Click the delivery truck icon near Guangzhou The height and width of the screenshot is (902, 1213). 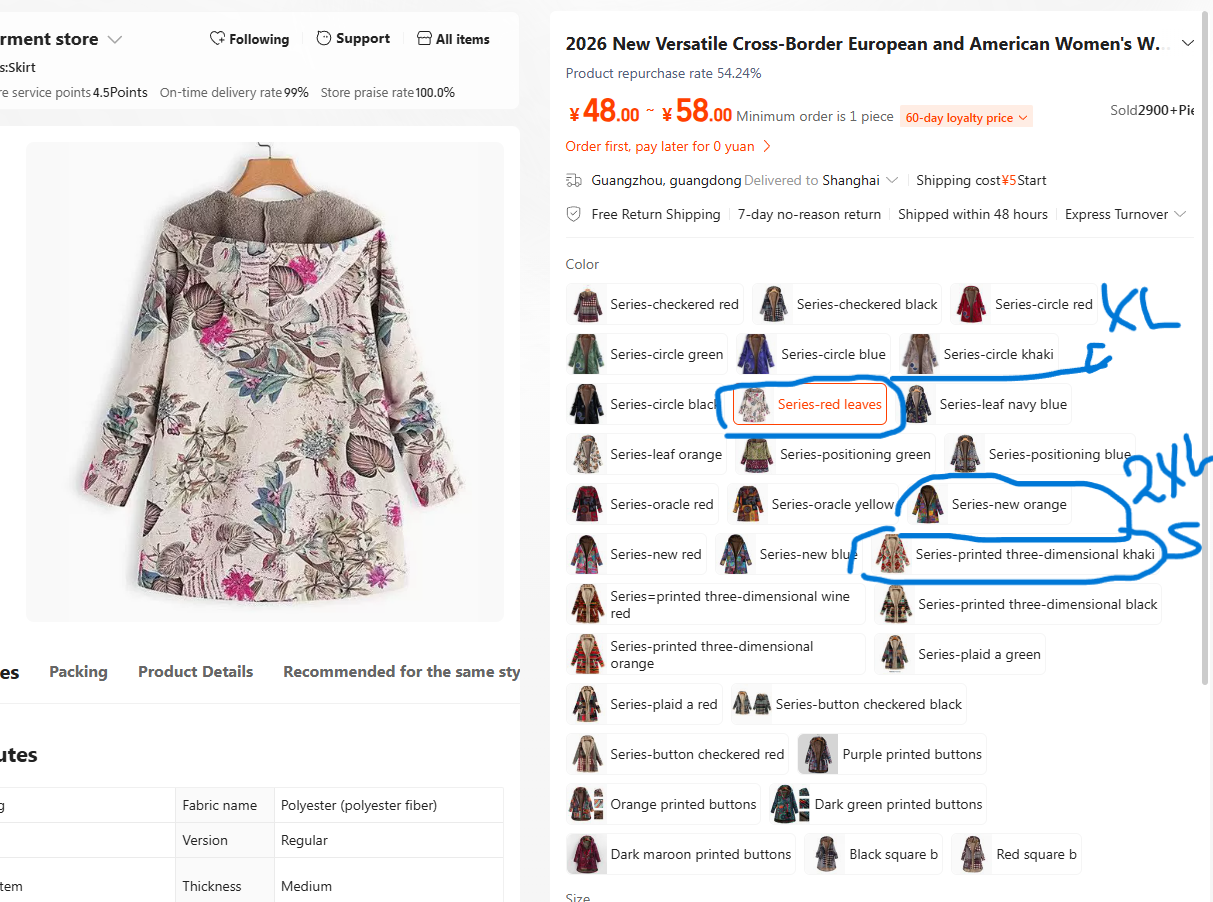pyautogui.click(x=574, y=180)
